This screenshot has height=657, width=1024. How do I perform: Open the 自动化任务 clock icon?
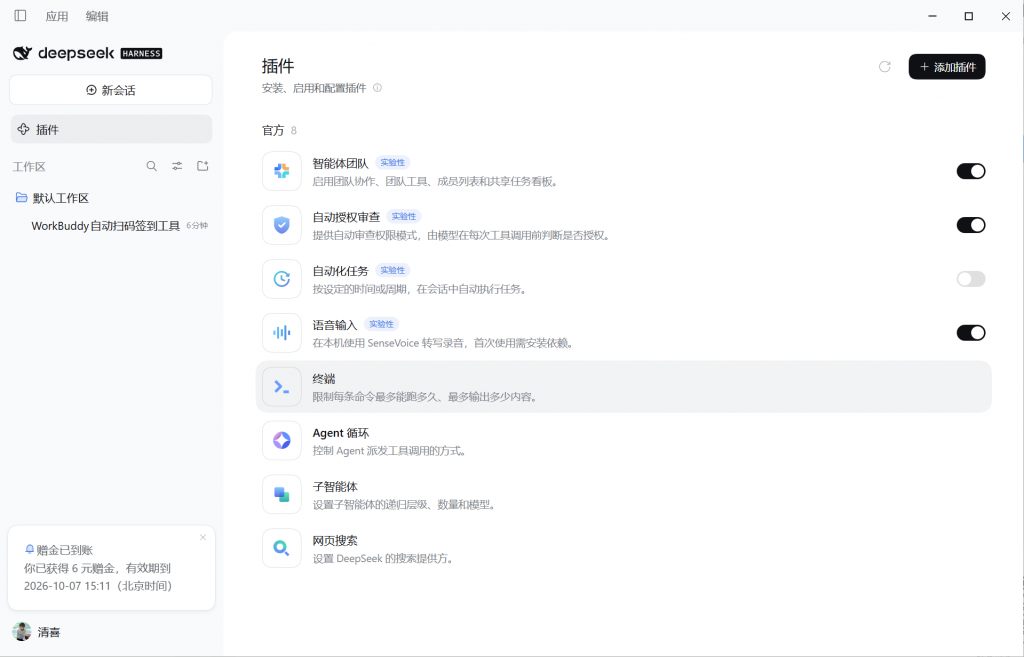point(281,279)
